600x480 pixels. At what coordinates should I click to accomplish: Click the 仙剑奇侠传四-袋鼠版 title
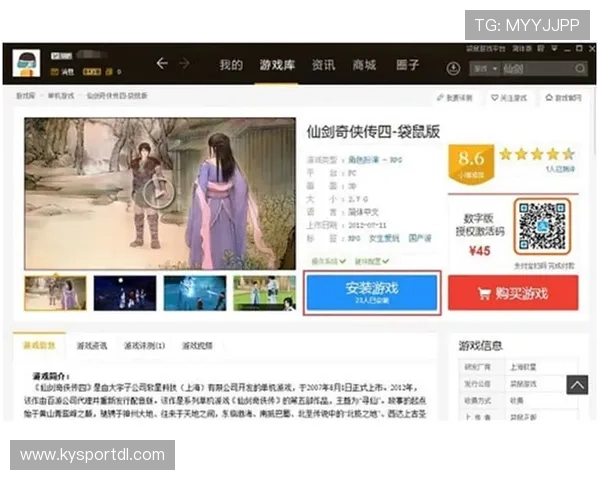pyautogui.click(x=373, y=132)
